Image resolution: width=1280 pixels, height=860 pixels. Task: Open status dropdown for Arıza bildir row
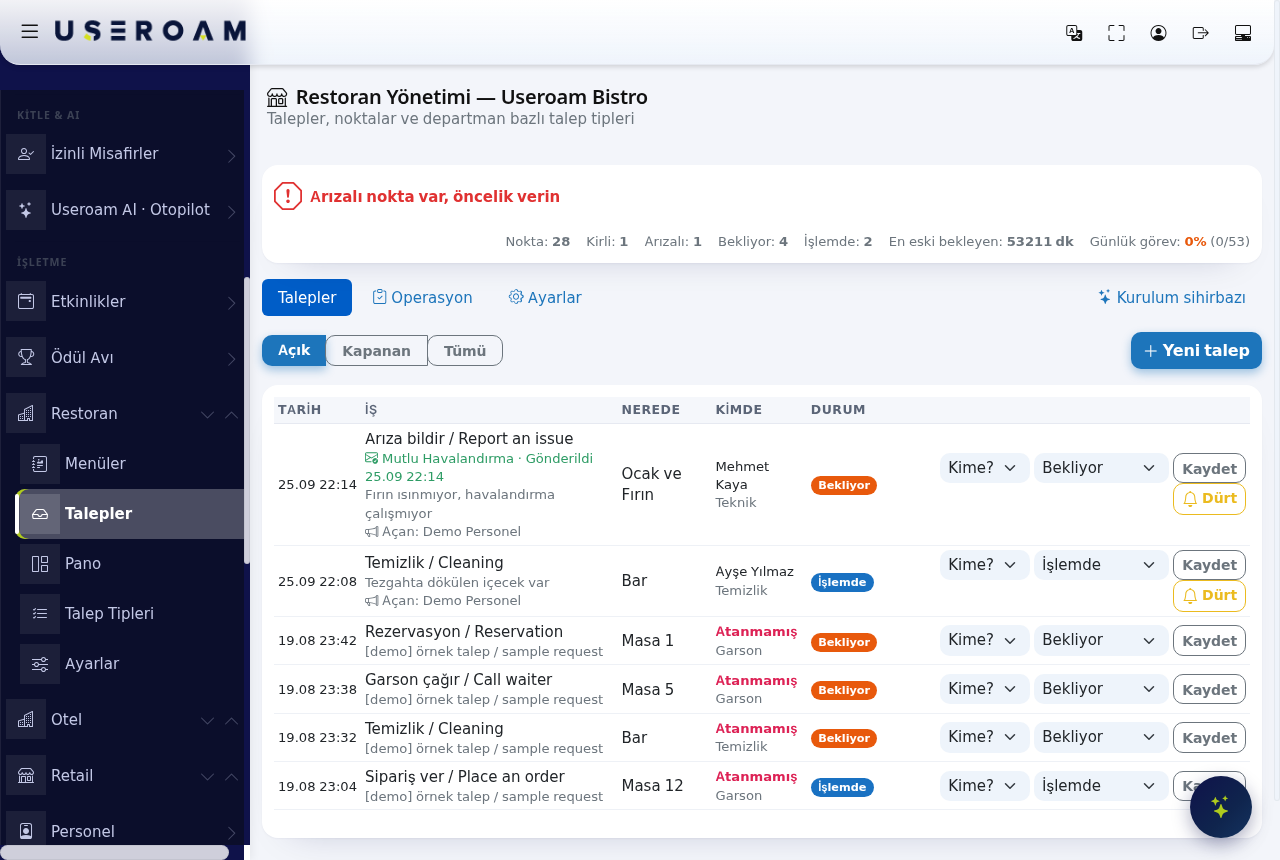coord(1101,468)
